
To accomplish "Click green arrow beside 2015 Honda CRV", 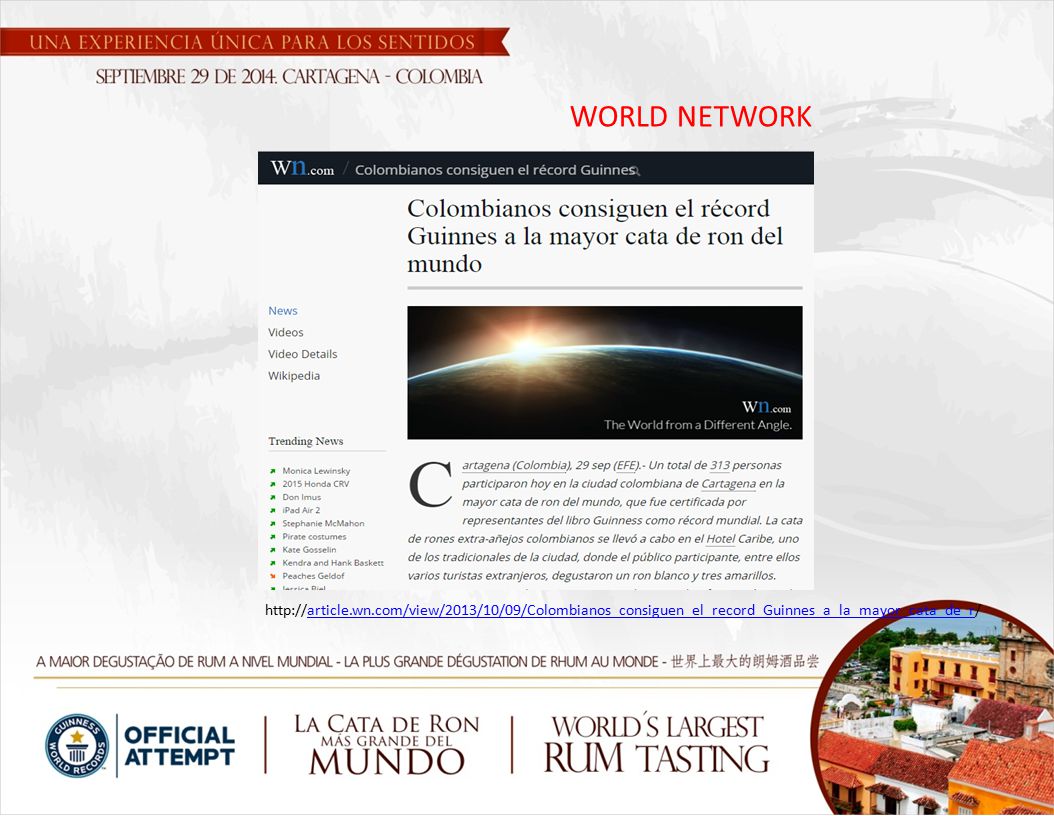I will pyautogui.click(x=273, y=484).
